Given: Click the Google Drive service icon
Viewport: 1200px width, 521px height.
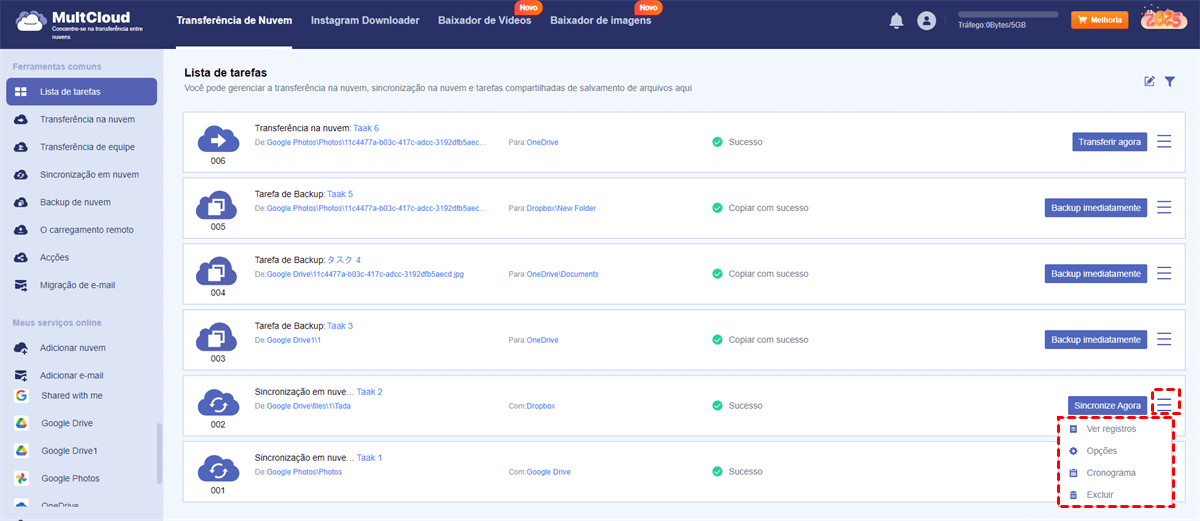Looking at the screenshot, I should pyautogui.click(x=21, y=423).
